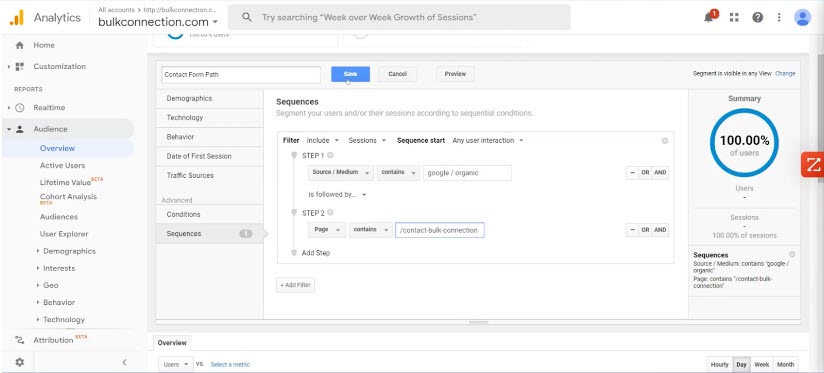Click the segment name field
Image resolution: width=824 pixels, height=373 pixels.
[x=241, y=75]
